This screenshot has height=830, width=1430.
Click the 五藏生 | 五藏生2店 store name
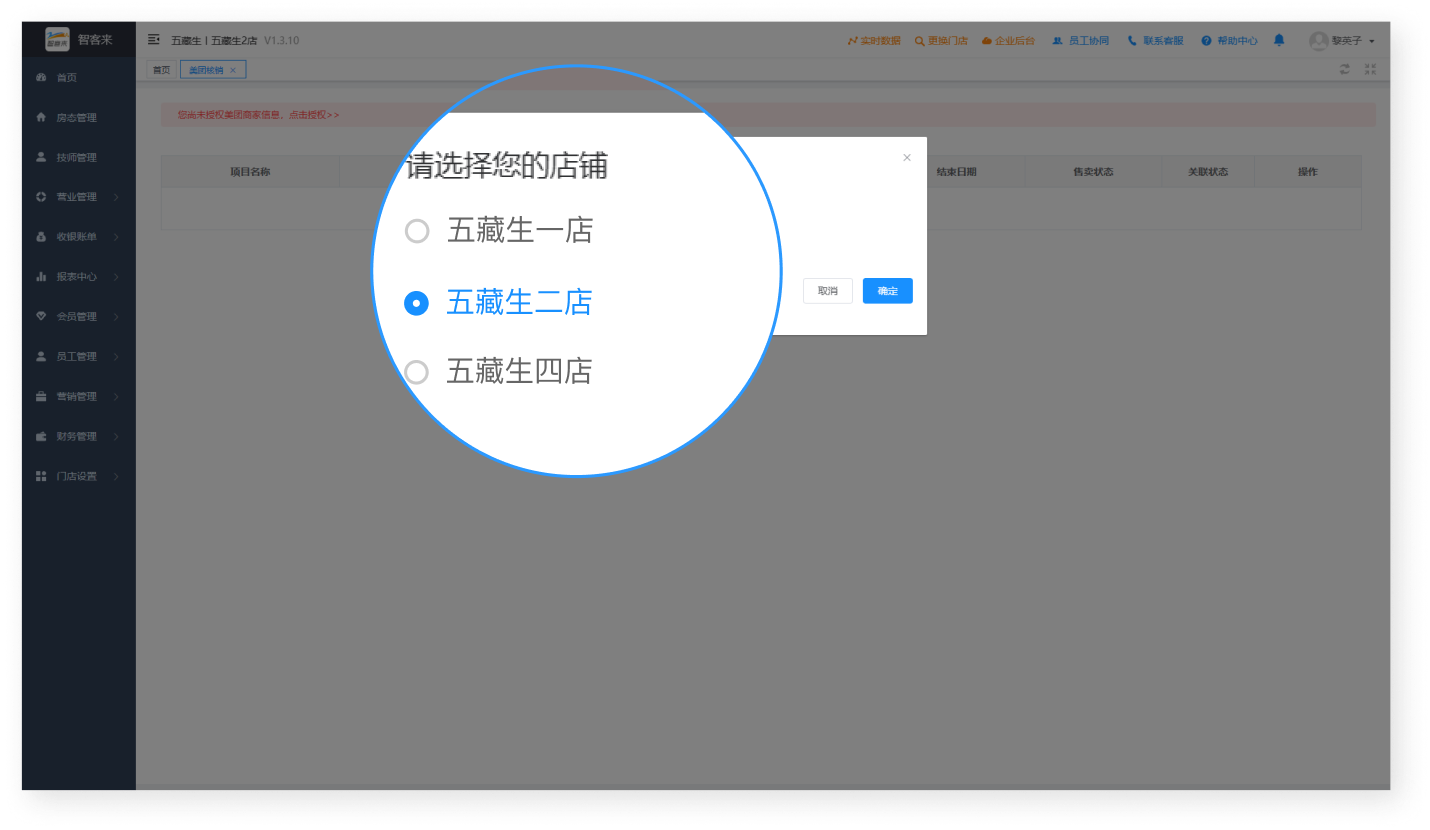tap(214, 41)
